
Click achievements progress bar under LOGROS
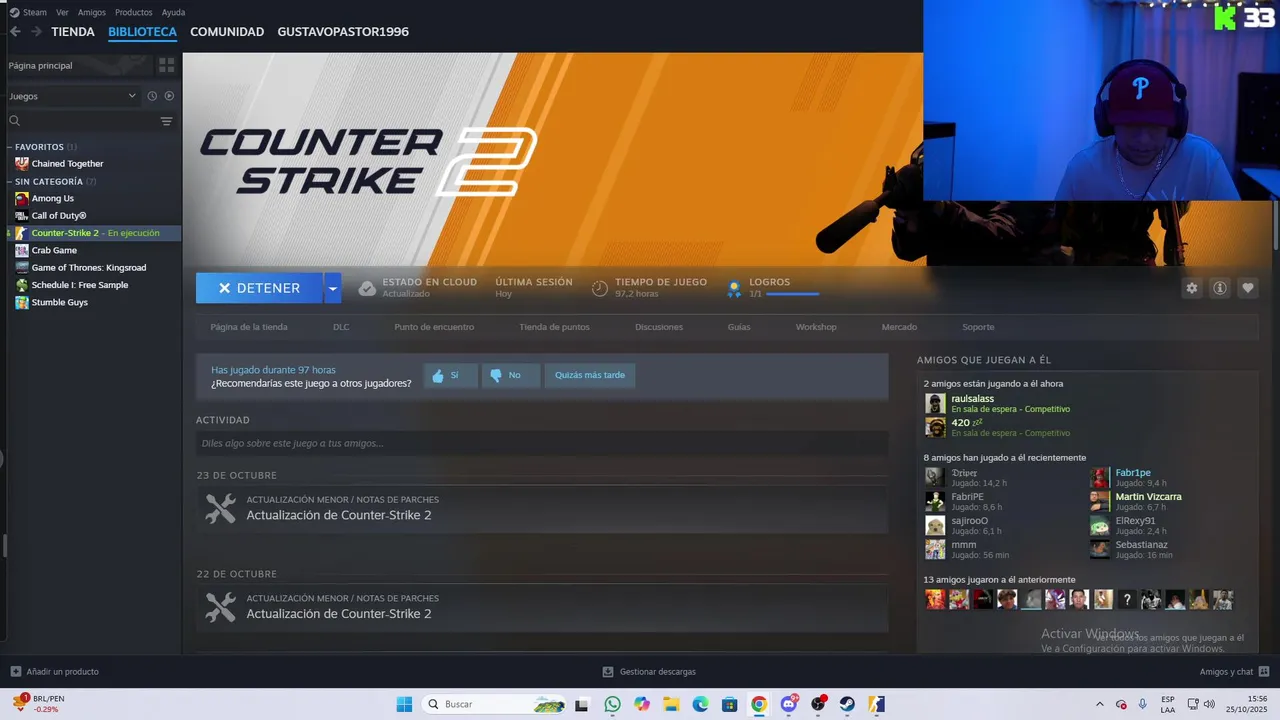coord(793,294)
